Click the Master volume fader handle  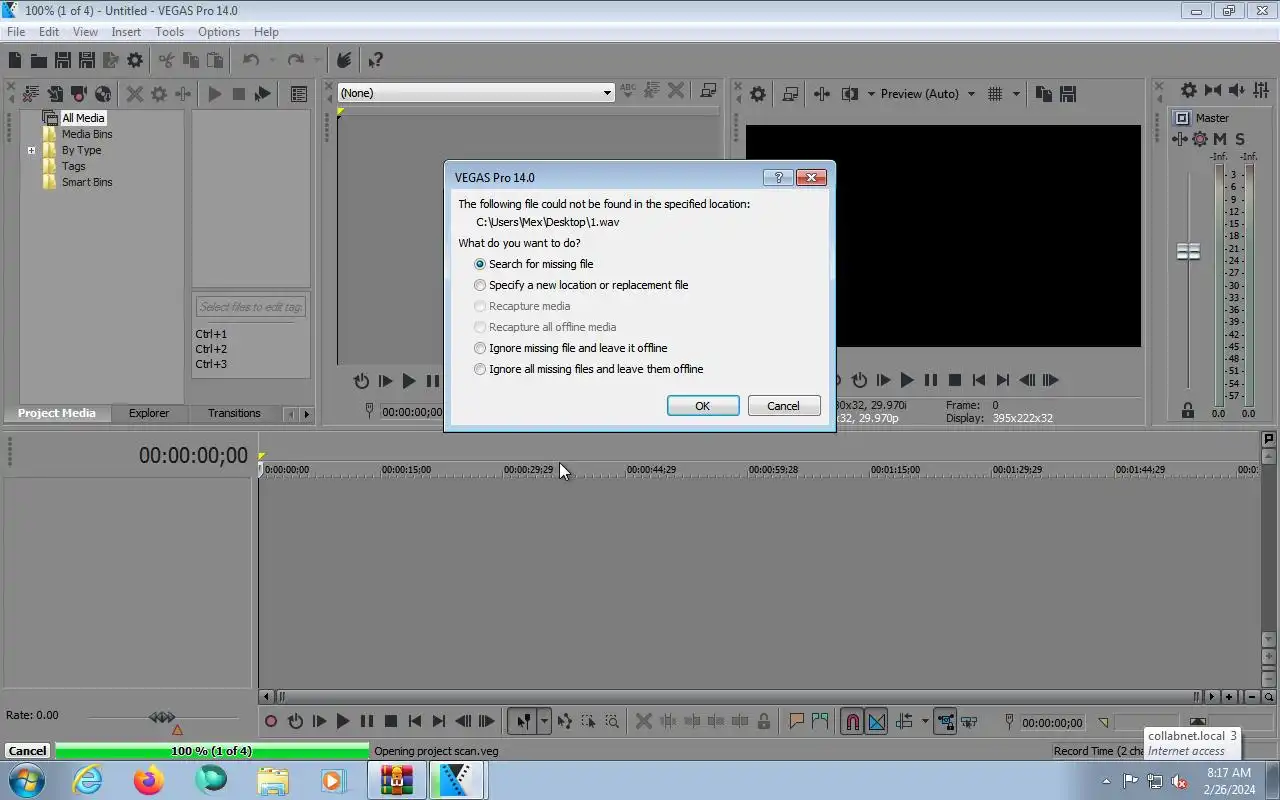coord(1188,252)
